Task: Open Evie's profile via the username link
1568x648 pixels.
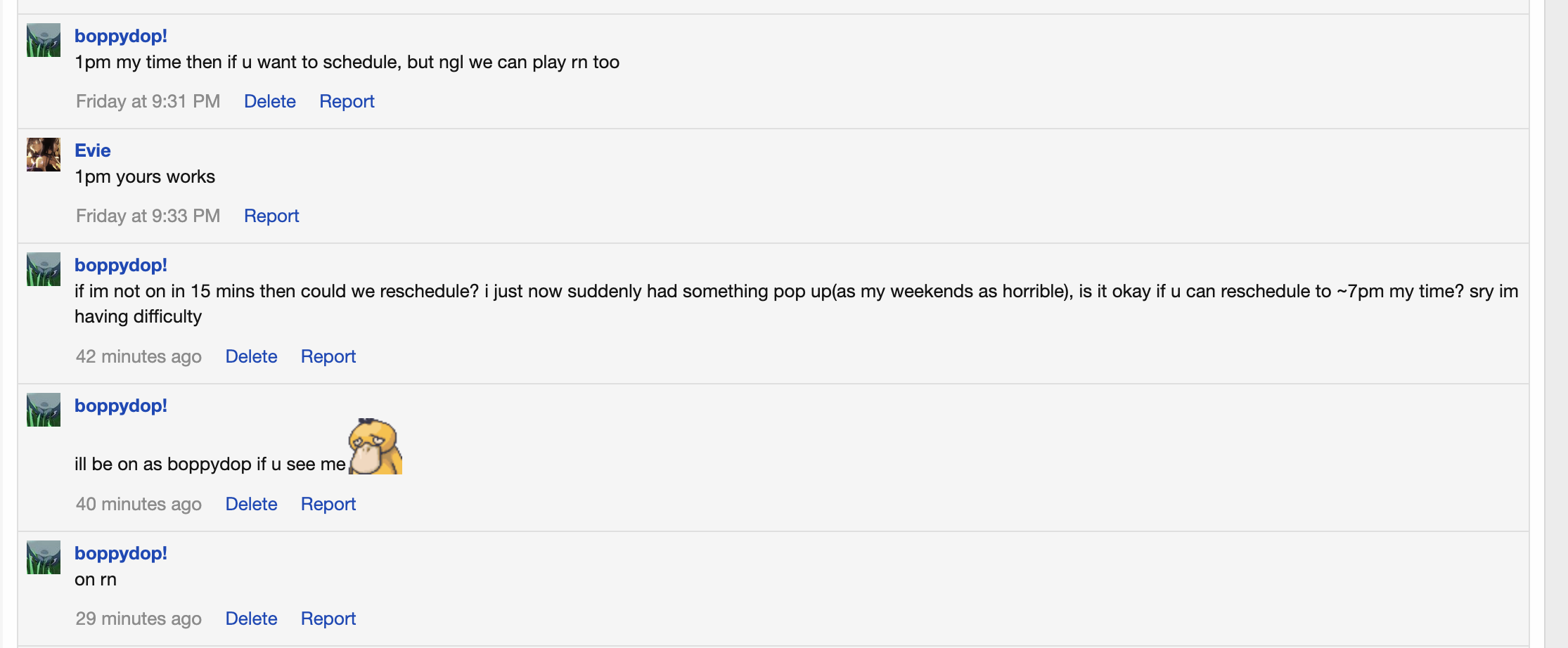Action: tap(93, 150)
